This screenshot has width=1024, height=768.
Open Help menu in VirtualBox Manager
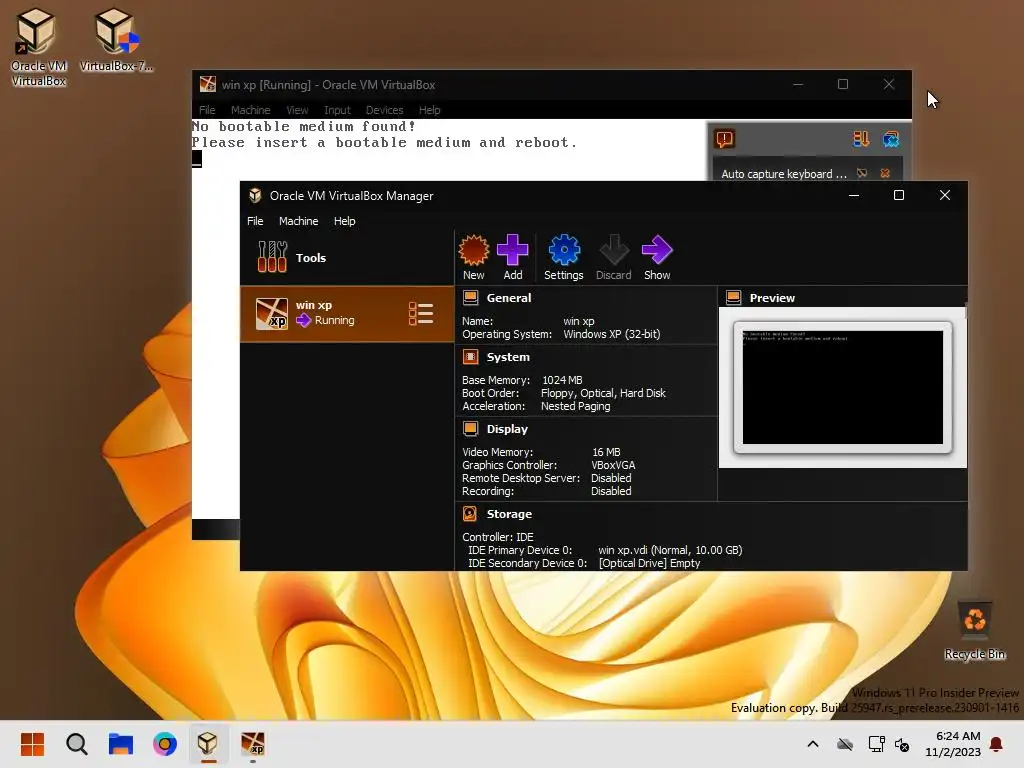(345, 221)
